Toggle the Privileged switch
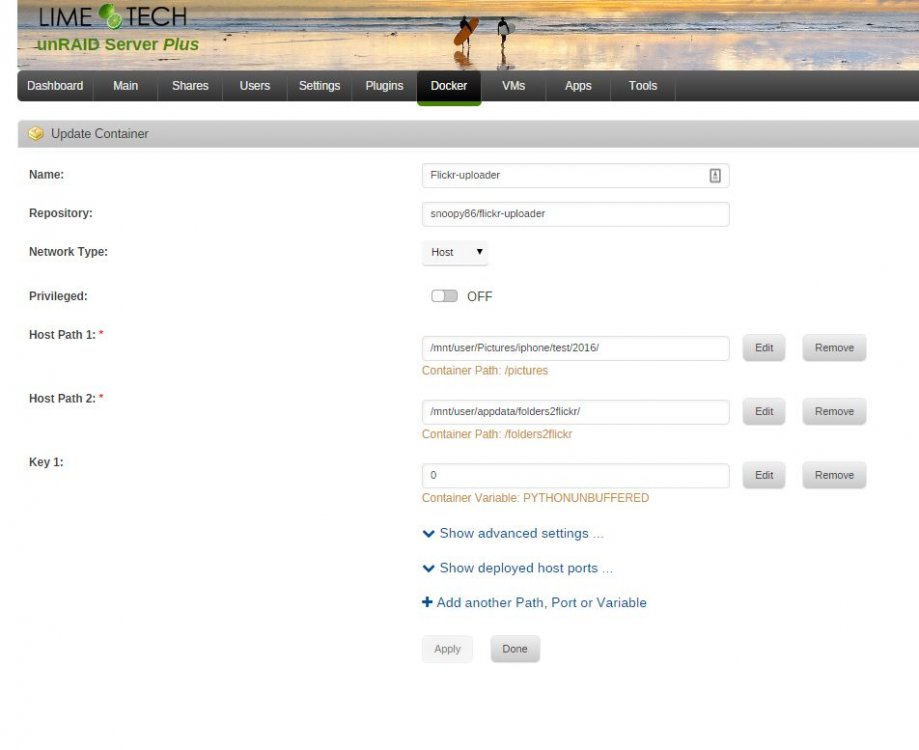 click(444, 296)
